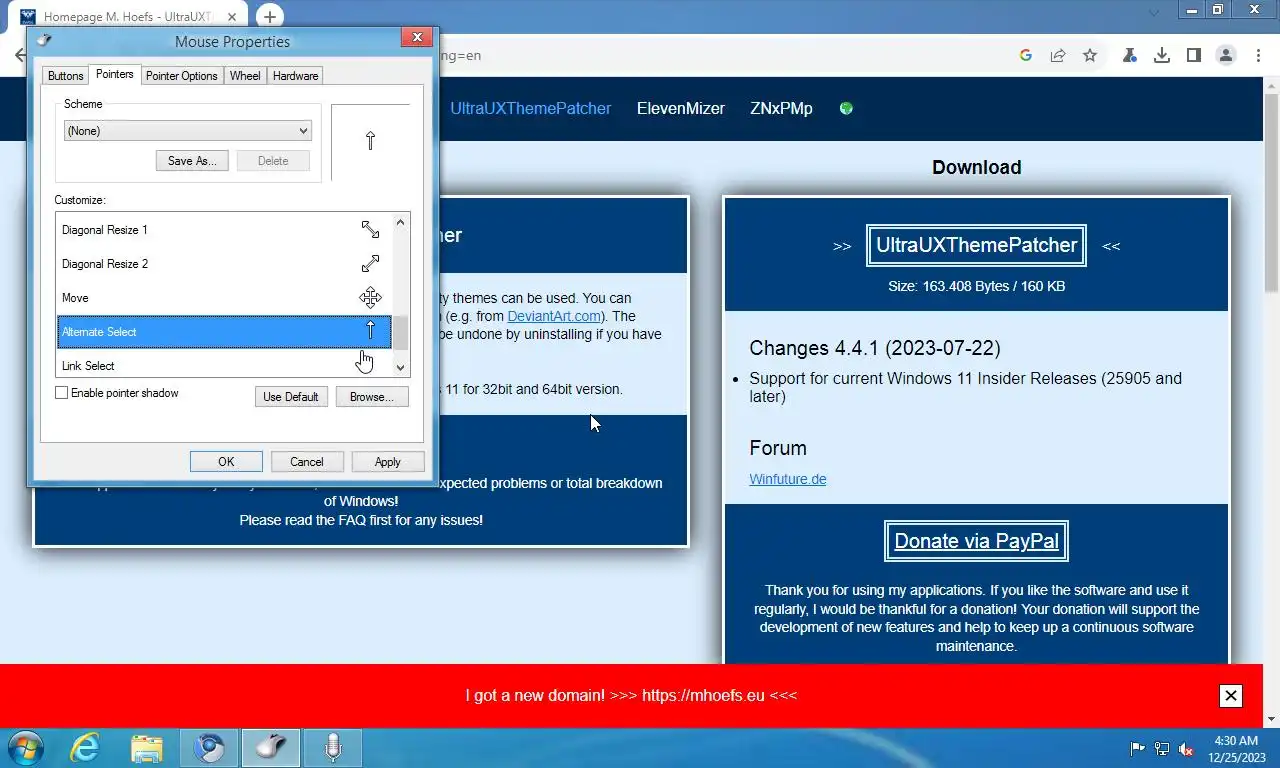Expand the browser tab search chevron

(x=1155, y=13)
